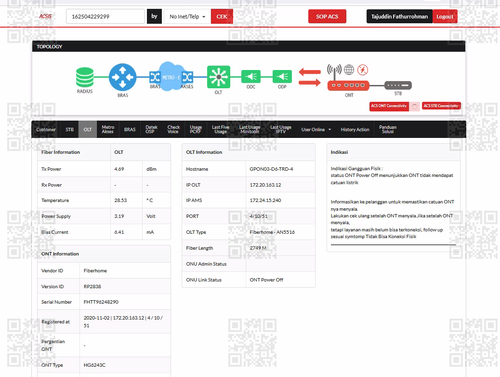Screen dimensions: 500x377
Task: Open the Panduan Solusi tab
Action: coord(388,129)
